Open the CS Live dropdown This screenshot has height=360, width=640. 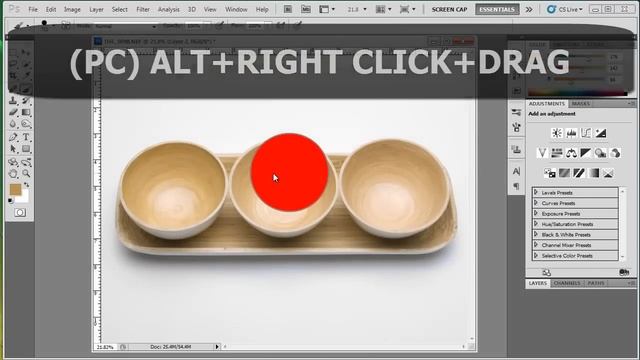click(565, 9)
